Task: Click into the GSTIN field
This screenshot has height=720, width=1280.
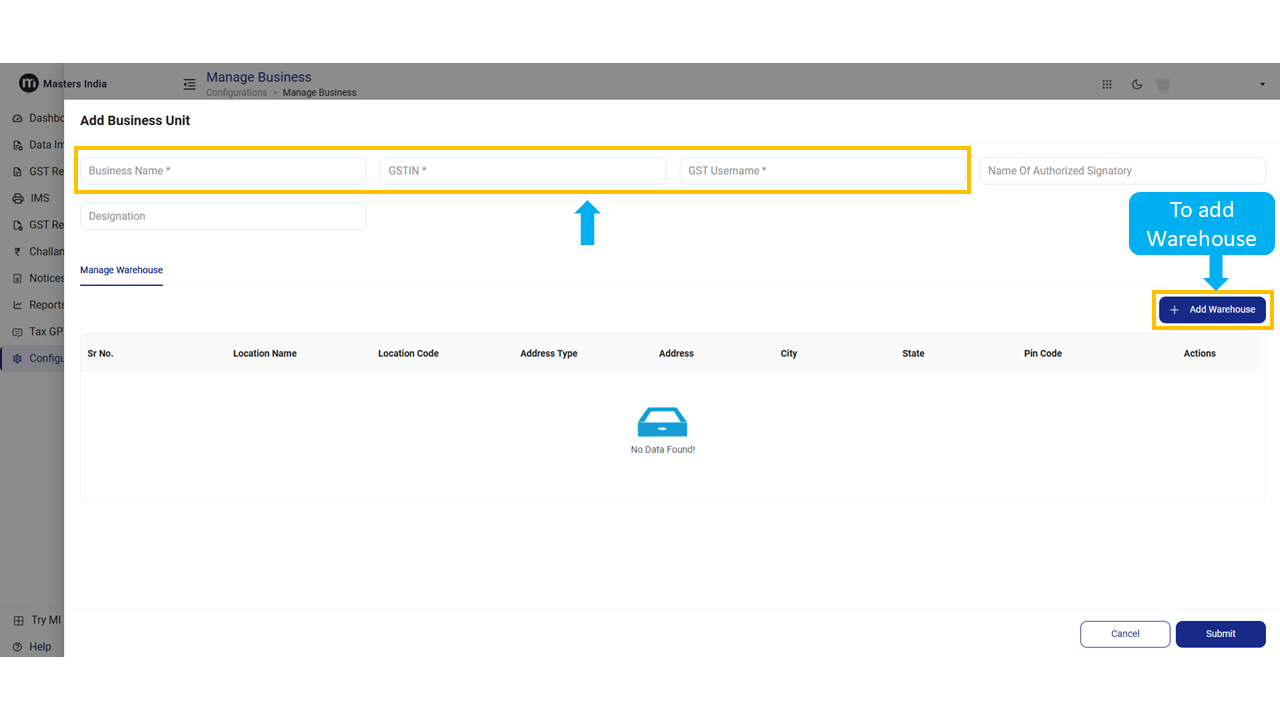Action: point(522,171)
